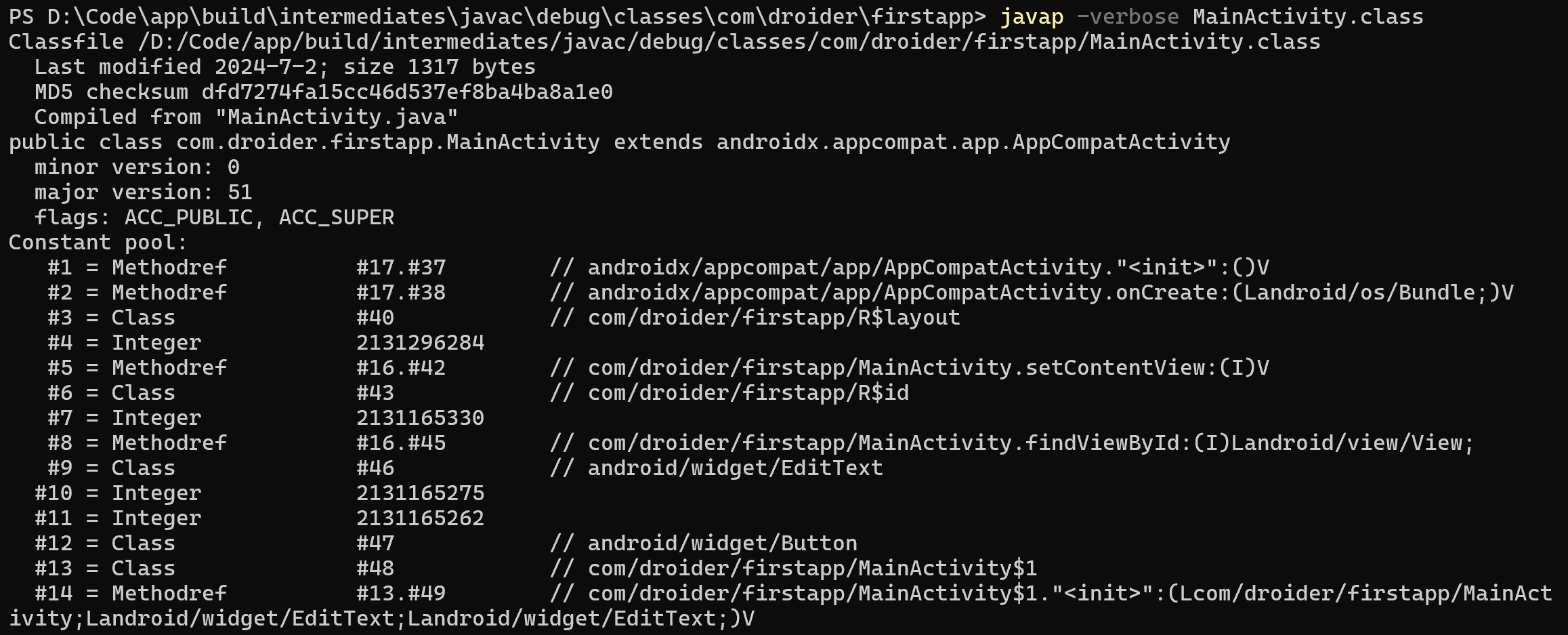Click comment 'android/widget/Button'
Image resolution: width=1568 pixels, height=635 pixels.
723,543
